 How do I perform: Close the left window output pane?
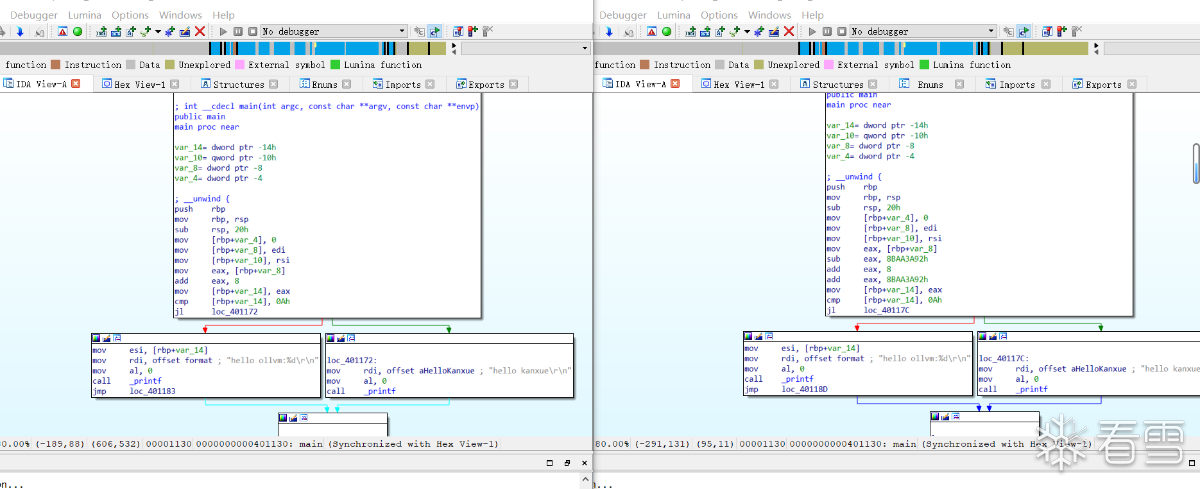coord(584,463)
